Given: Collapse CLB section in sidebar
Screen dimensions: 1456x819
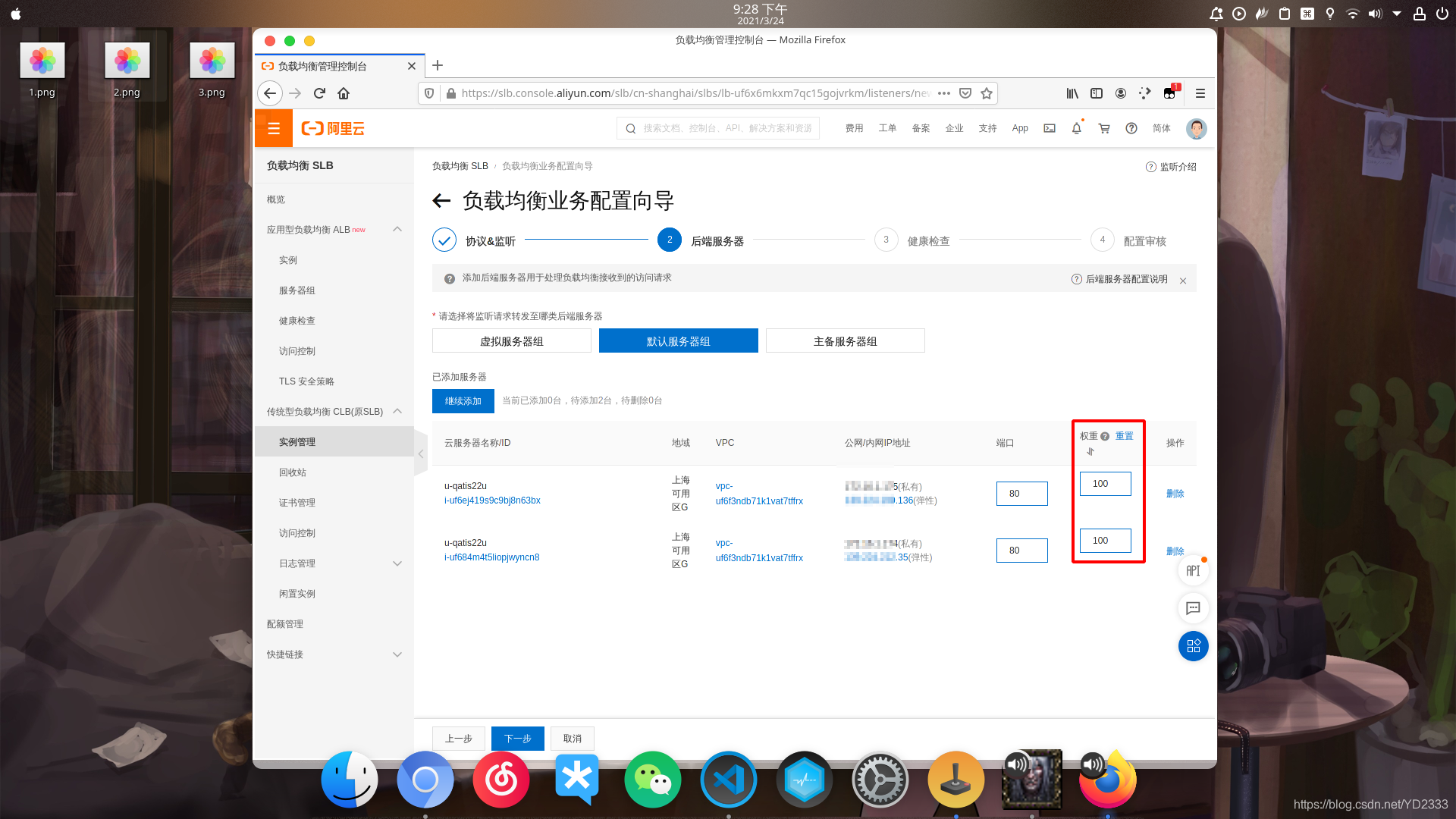Looking at the screenshot, I should click(x=397, y=411).
